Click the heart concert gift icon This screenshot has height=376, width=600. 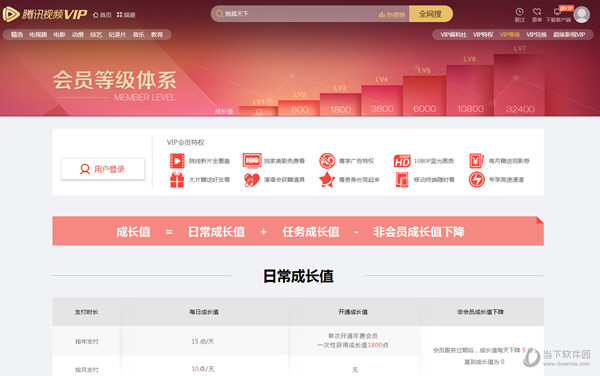tap(252, 180)
